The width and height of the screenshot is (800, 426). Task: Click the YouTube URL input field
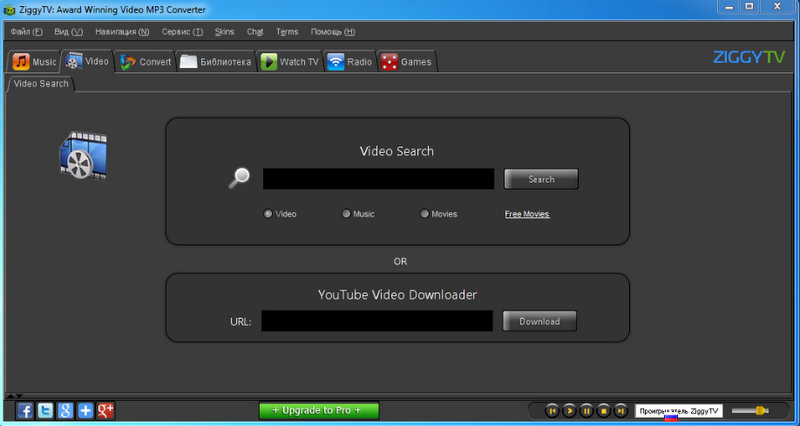click(377, 321)
